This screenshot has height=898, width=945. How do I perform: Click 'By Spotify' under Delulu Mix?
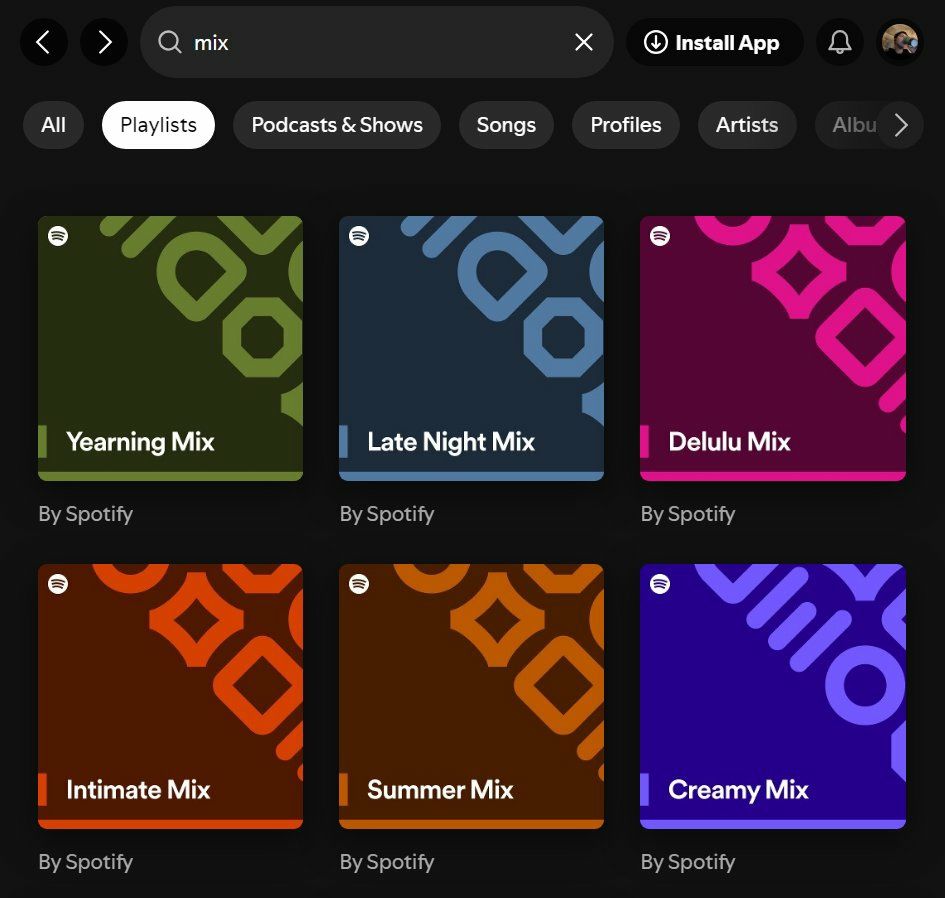pos(688,514)
